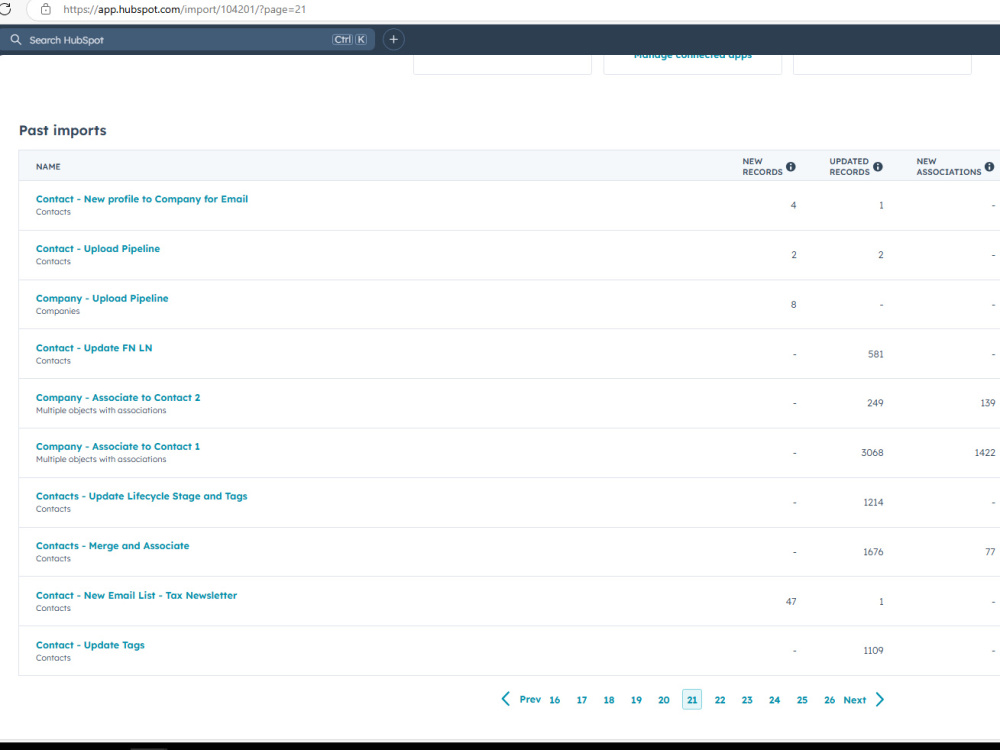
Task: Click updated records value 3068
Action: [x=872, y=452]
